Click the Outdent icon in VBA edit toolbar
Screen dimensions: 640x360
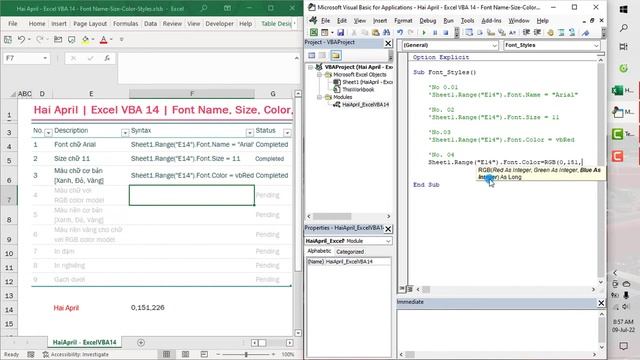coord(537,33)
